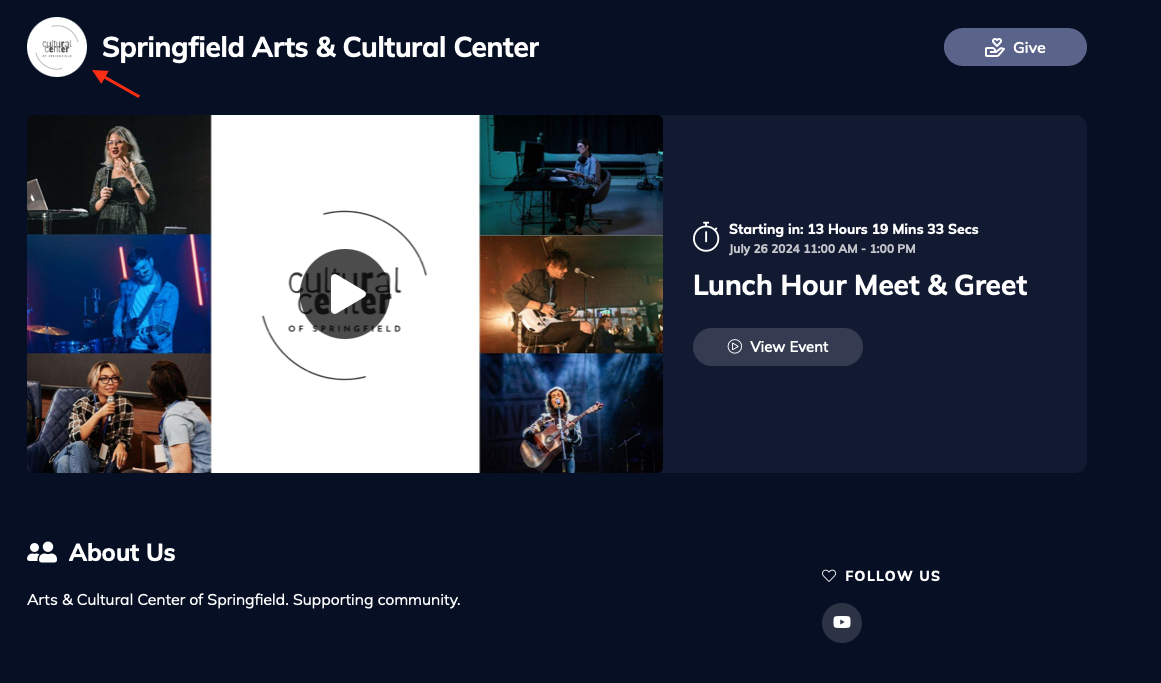Click the heart icon beside Follow Us
1161x683 pixels.
pyautogui.click(x=828, y=576)
